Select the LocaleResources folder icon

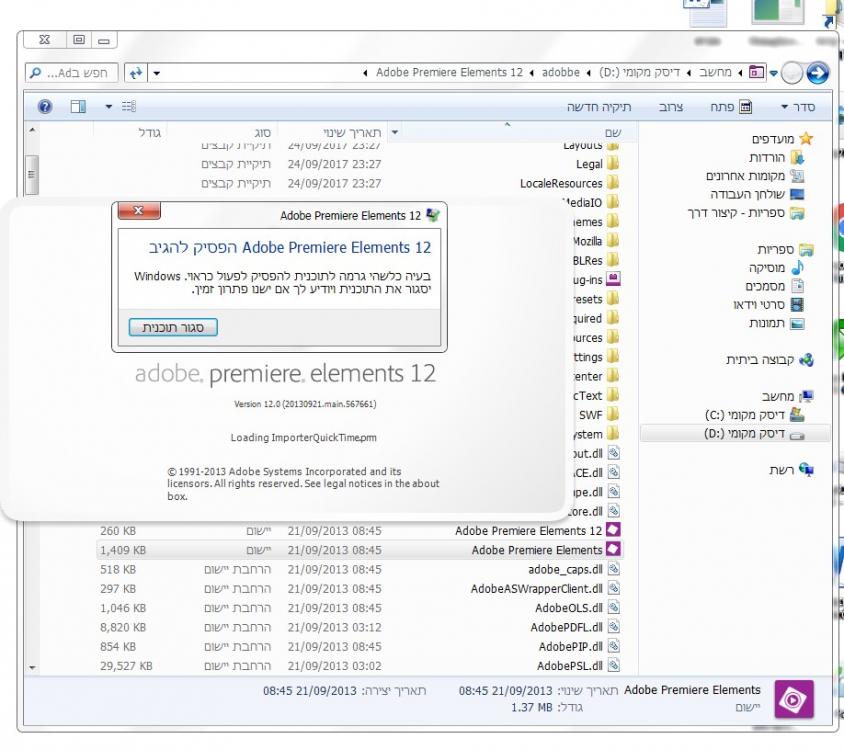tap(613, 183)
